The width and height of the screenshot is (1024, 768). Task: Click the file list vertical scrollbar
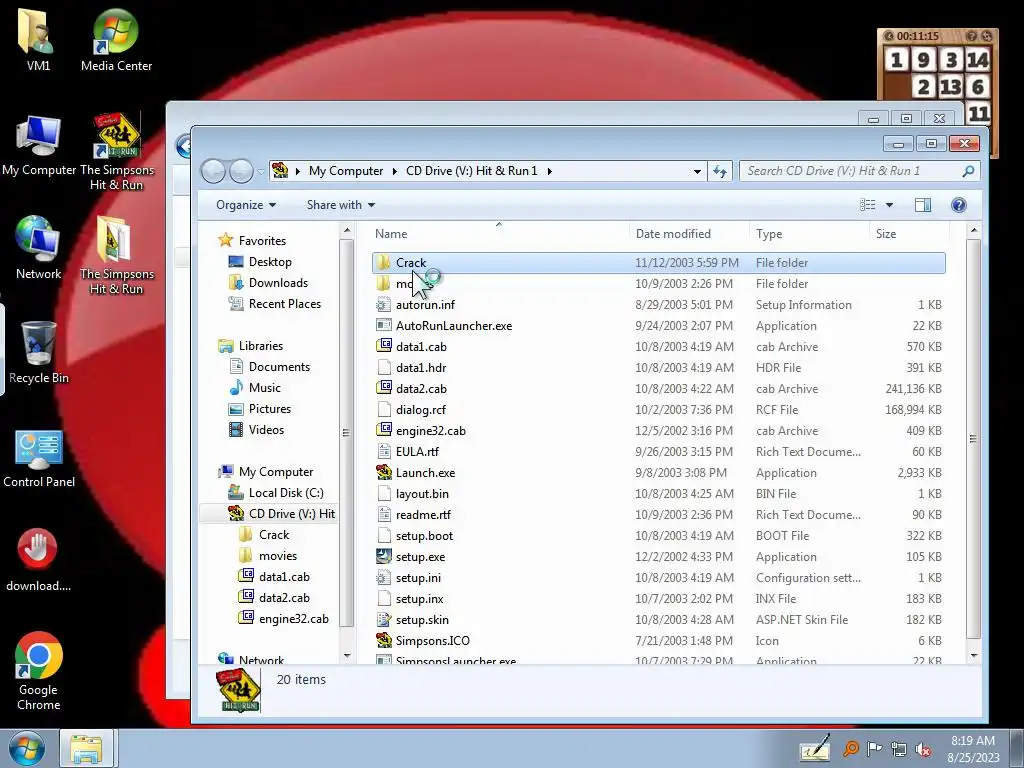(x=973, y=438)
